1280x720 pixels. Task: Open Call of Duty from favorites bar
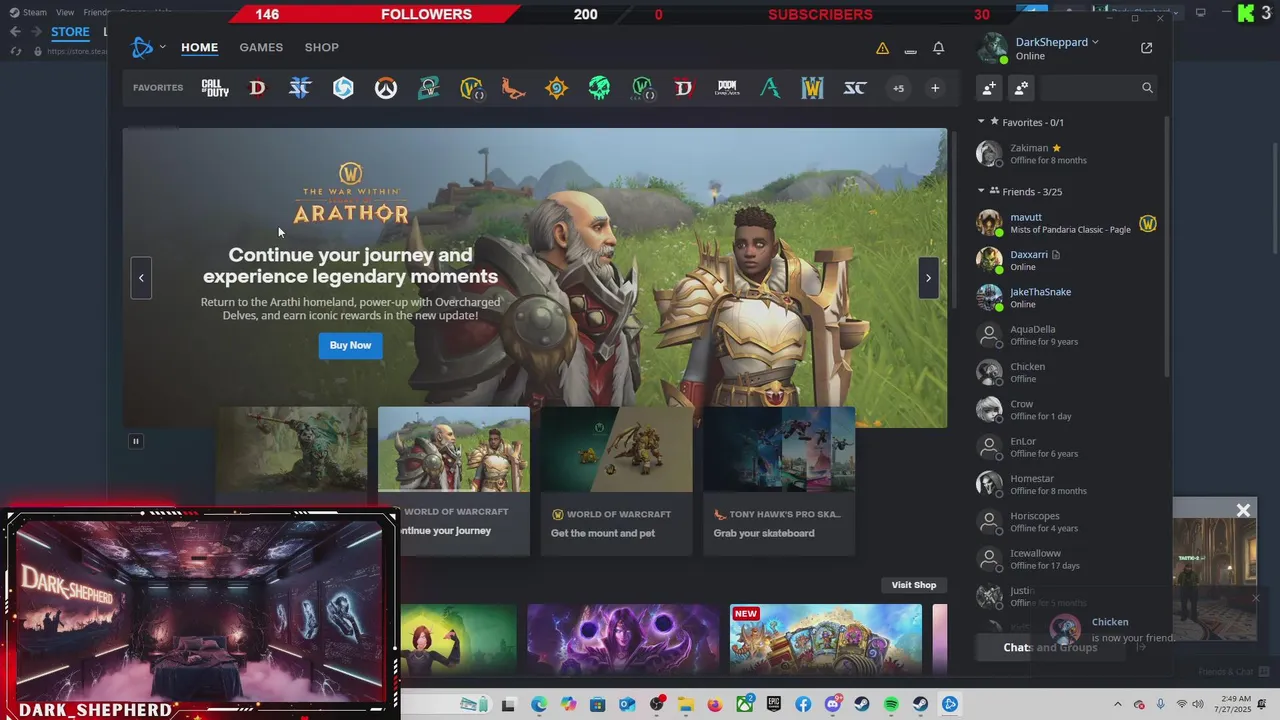[x=215, y=88]
